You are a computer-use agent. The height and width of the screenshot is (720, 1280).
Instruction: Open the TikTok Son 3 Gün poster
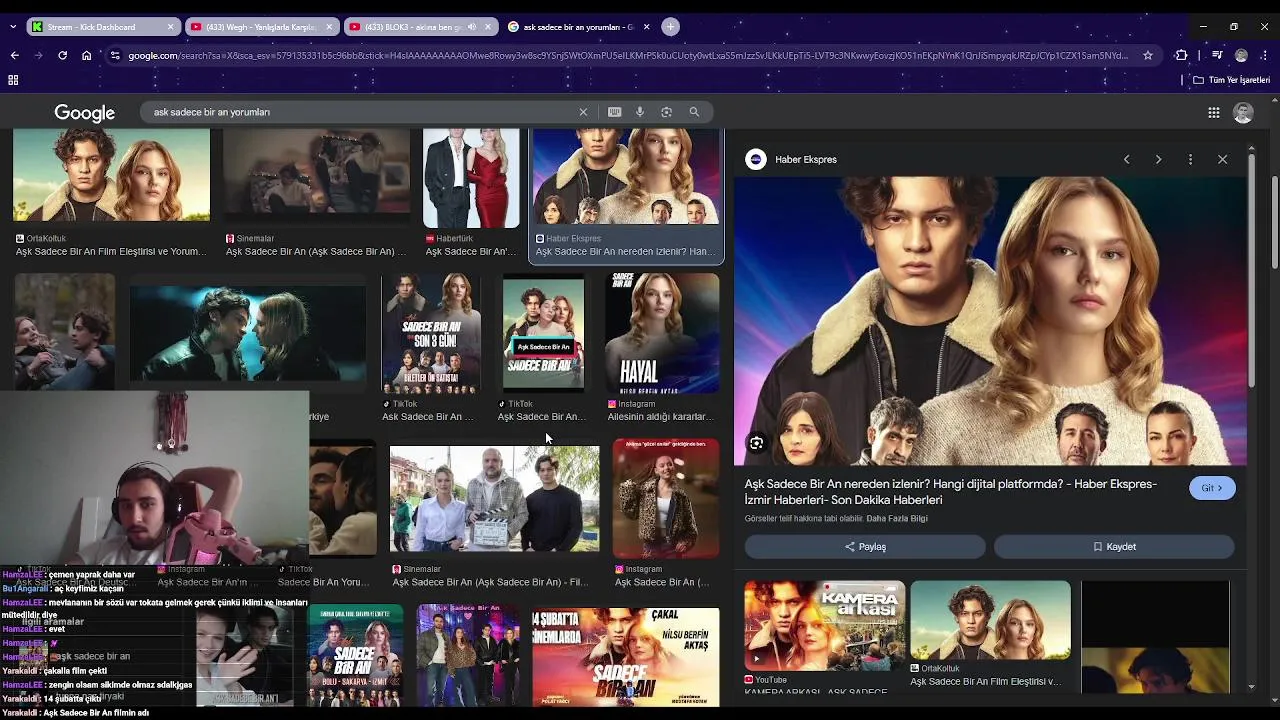430,334
